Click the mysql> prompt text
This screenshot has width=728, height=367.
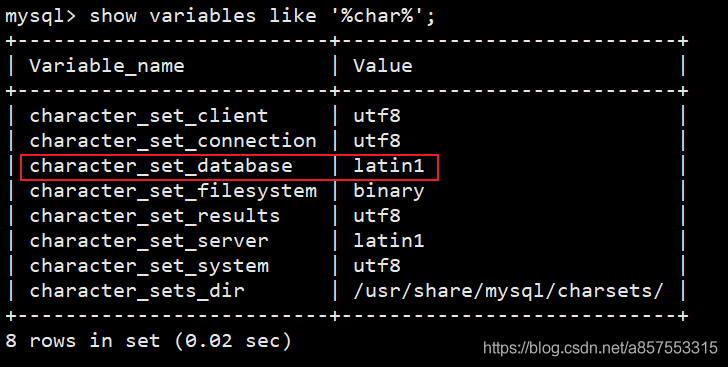pos(41,16)
